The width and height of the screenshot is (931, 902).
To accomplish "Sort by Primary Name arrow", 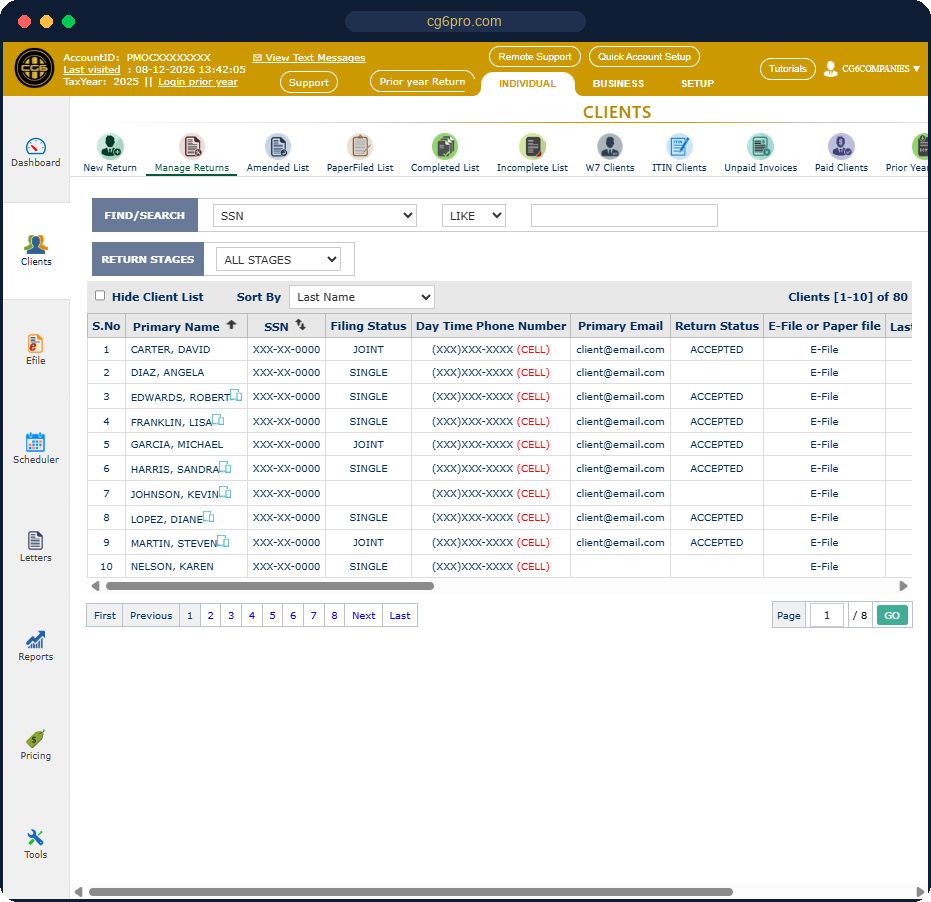I will pyautogui.click(x=232, y=325).
